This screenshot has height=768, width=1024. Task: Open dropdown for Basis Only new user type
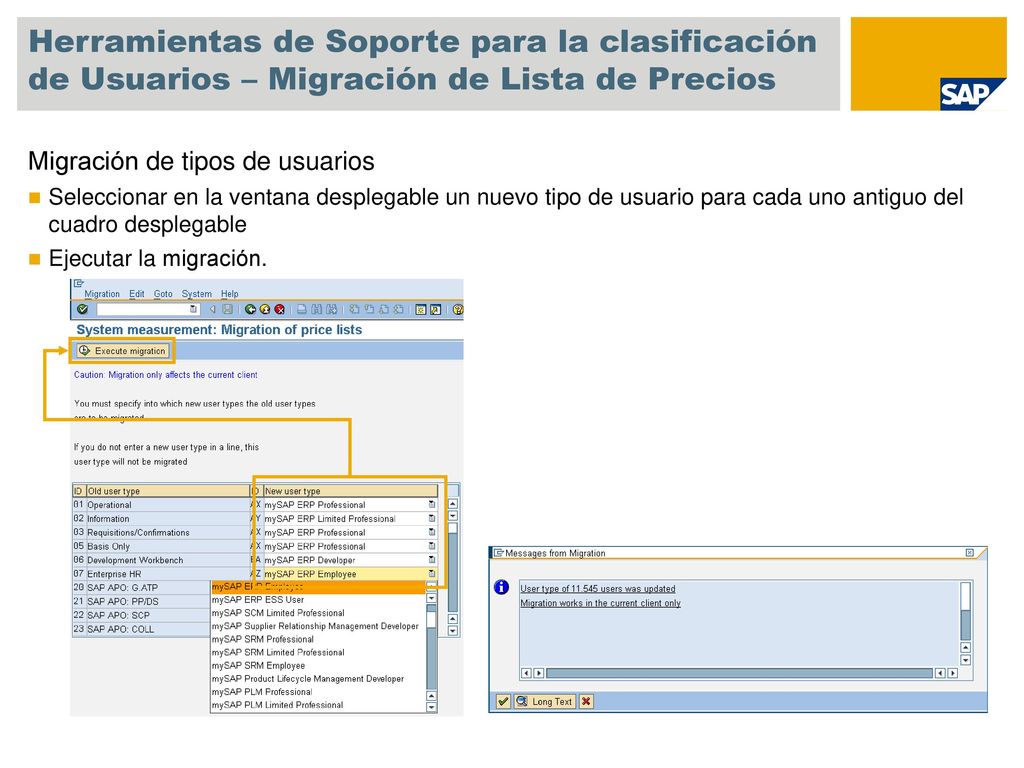pyautogui.click(x=432, y=546)
